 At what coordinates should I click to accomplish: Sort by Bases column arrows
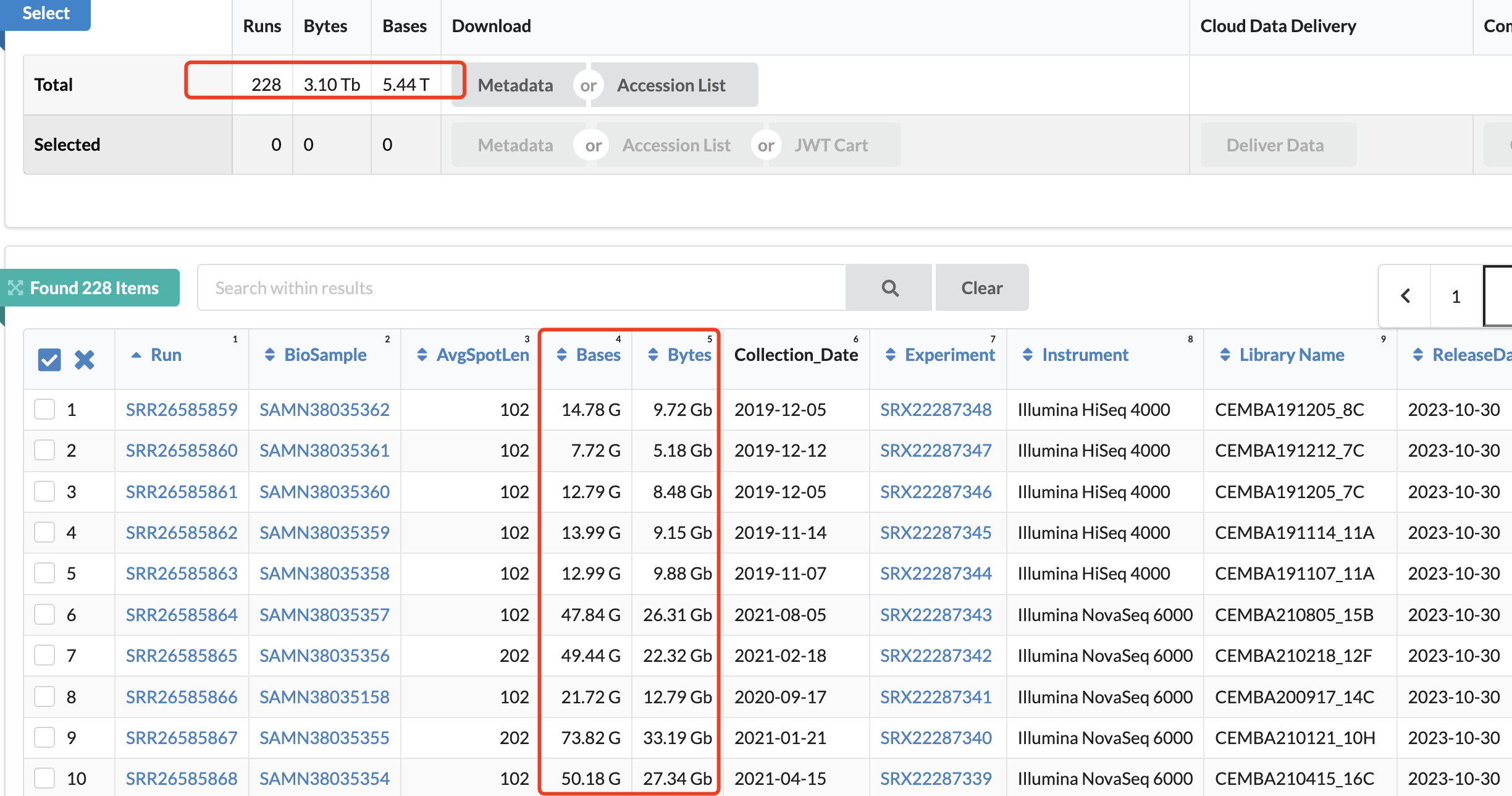click(x=561, y=355)
